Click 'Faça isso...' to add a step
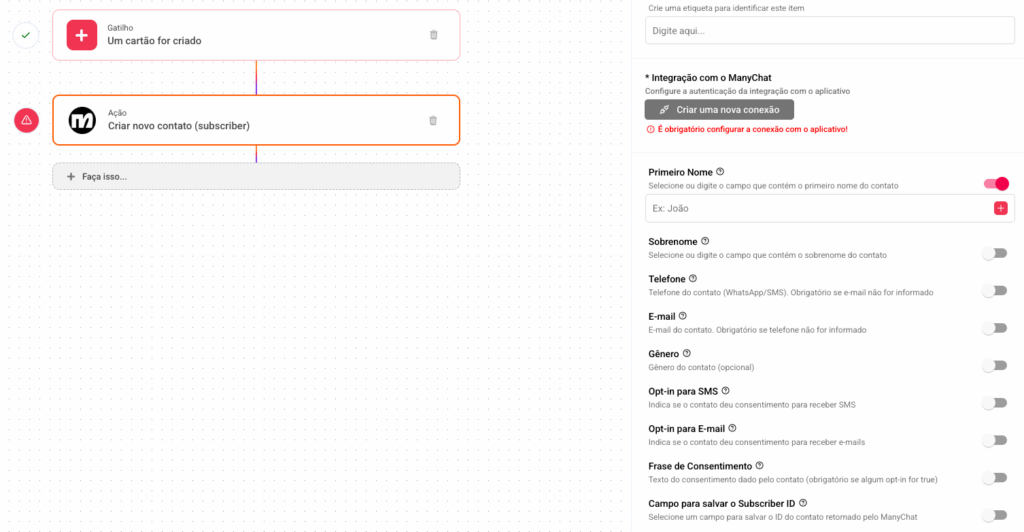1024x532 pixels. [x=256, y=176]
